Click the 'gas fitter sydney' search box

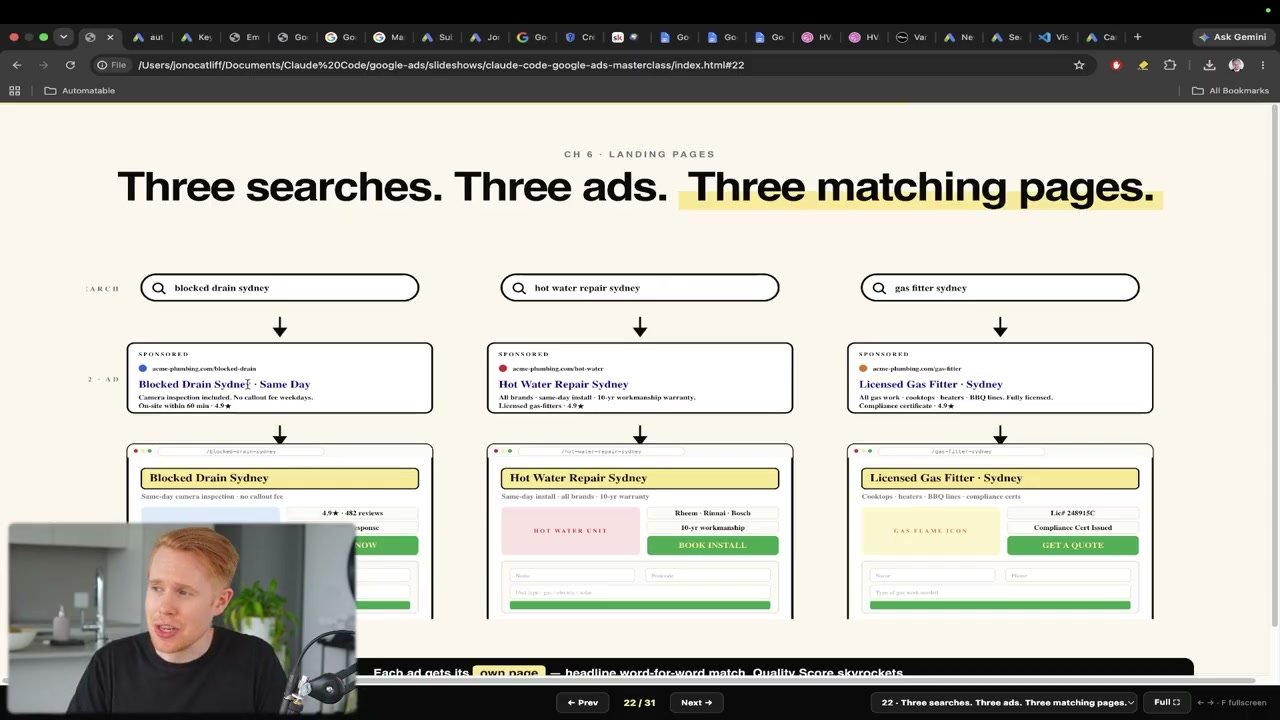pos(1000,288)
